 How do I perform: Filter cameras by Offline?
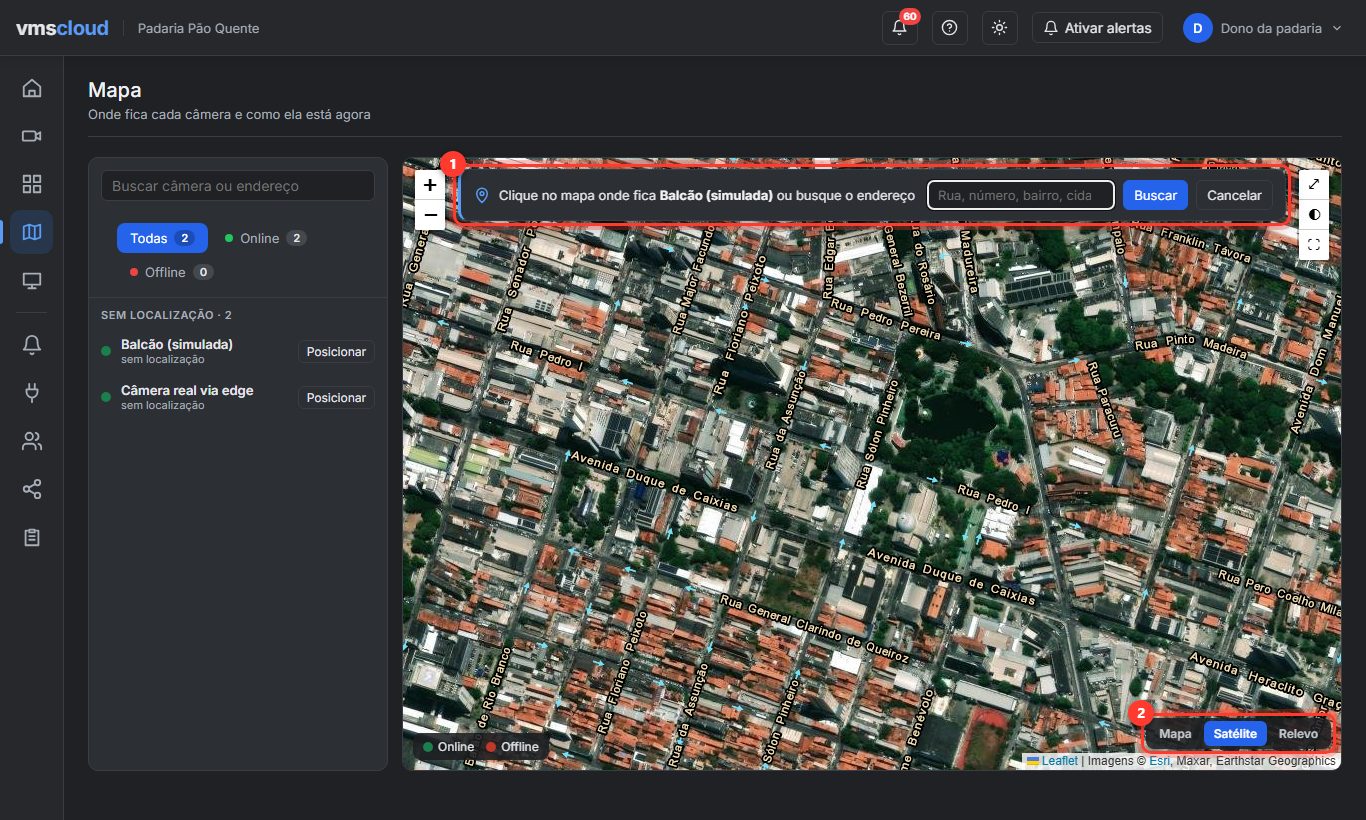coord(170,272)
